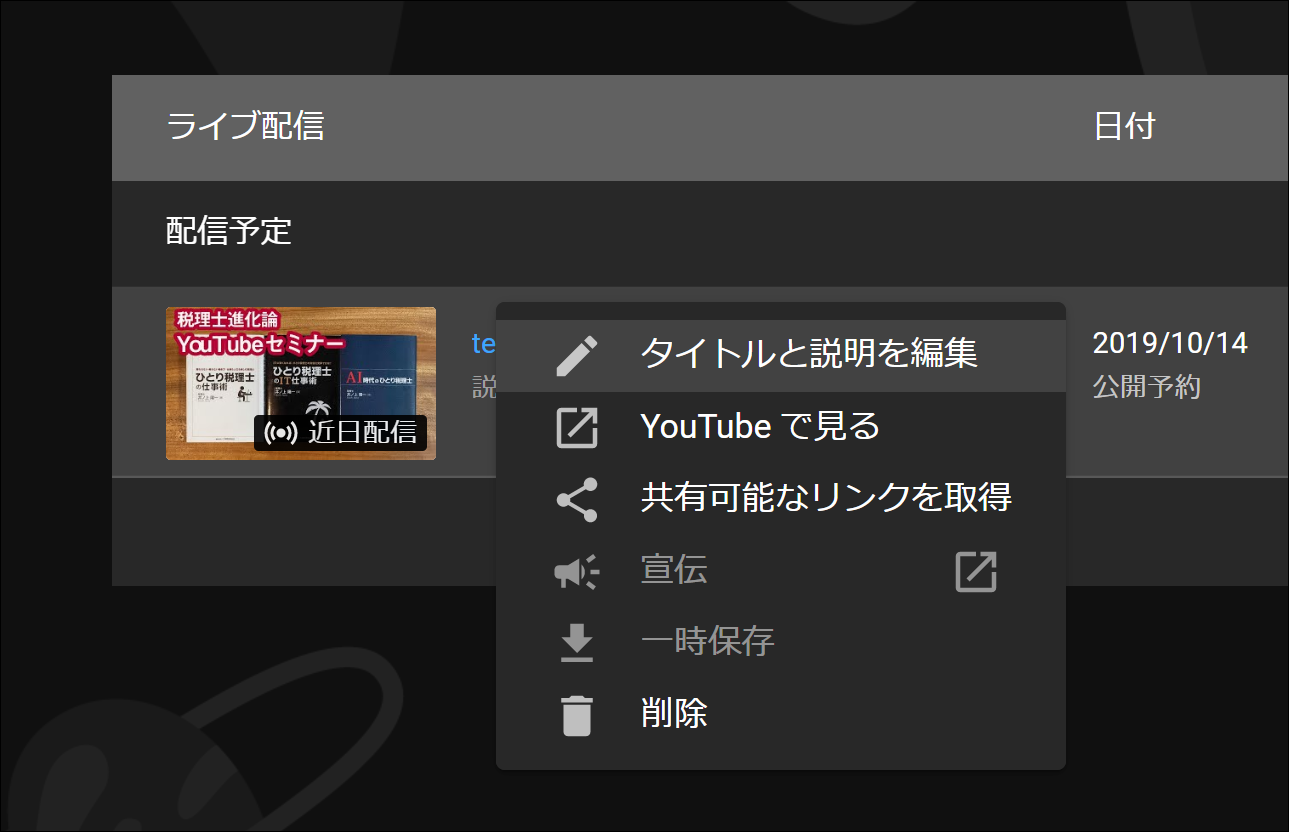Click the pencil edit icon
The image size is (1289, 832).
coord(577,355)
